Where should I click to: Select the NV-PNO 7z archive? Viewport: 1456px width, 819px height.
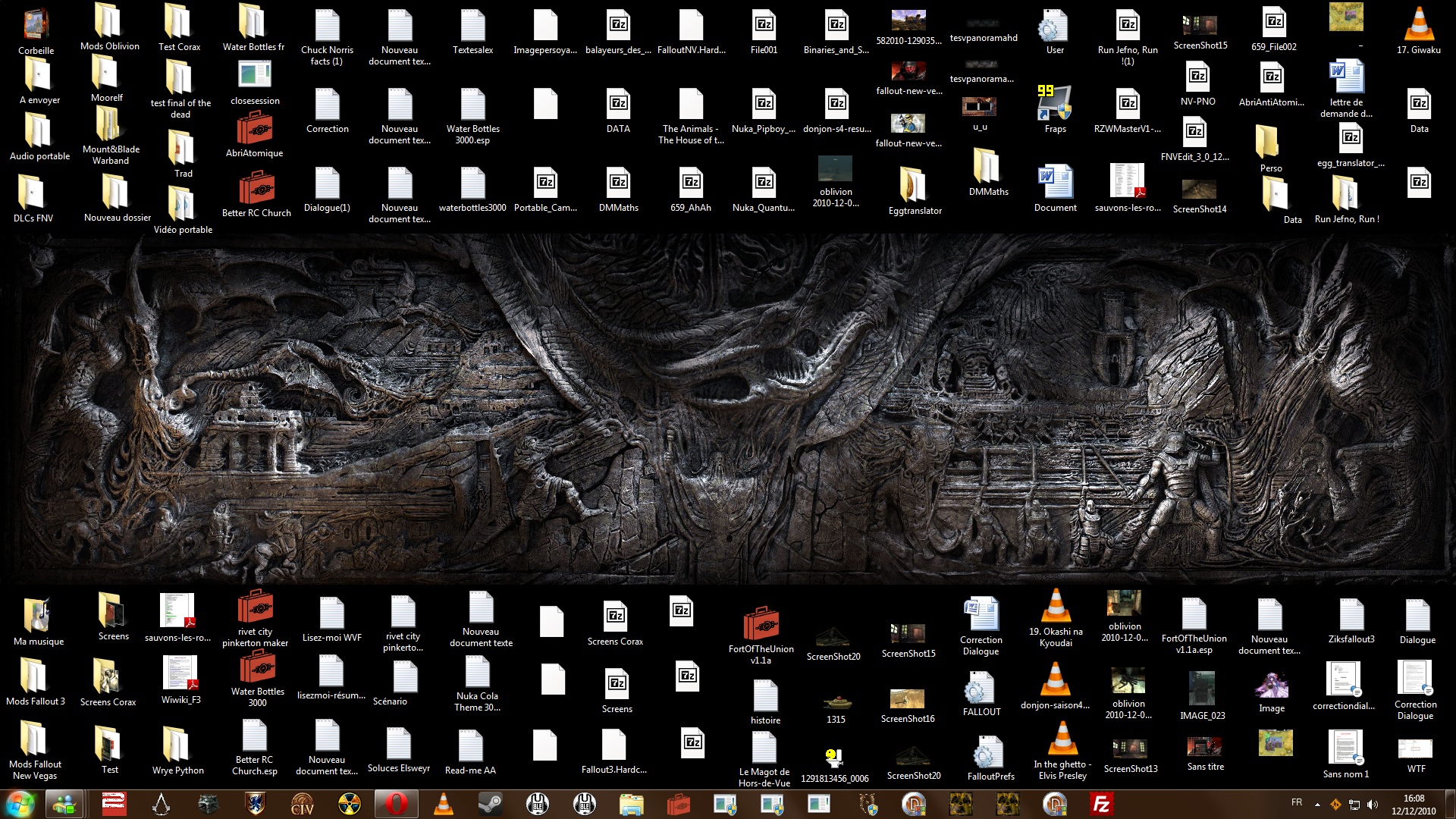coord(1197,83)
